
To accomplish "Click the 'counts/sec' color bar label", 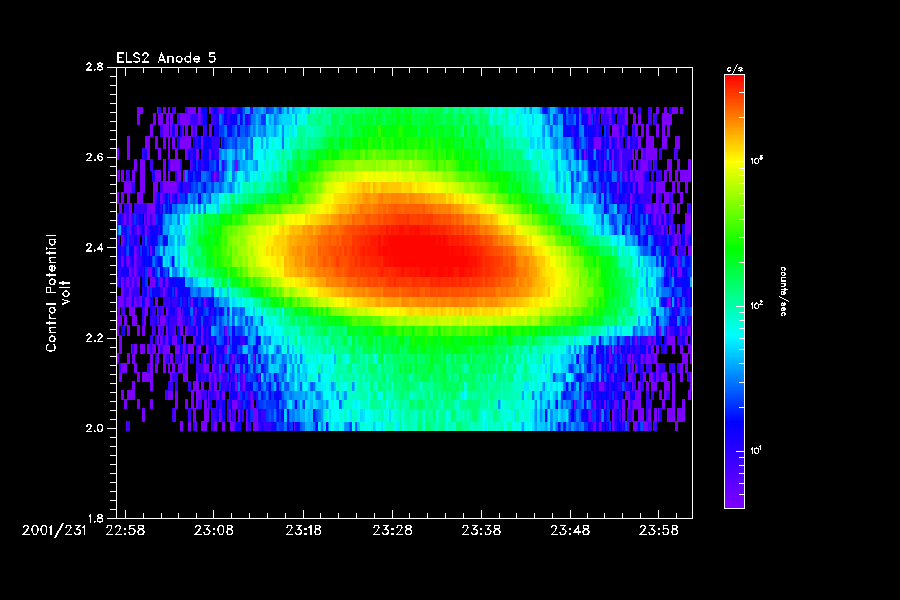I will [783, 291].
